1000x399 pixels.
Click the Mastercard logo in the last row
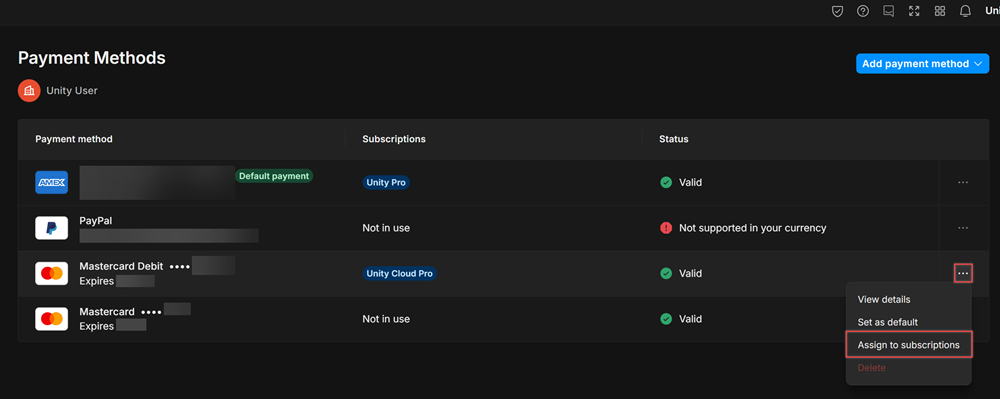point(52,319)
